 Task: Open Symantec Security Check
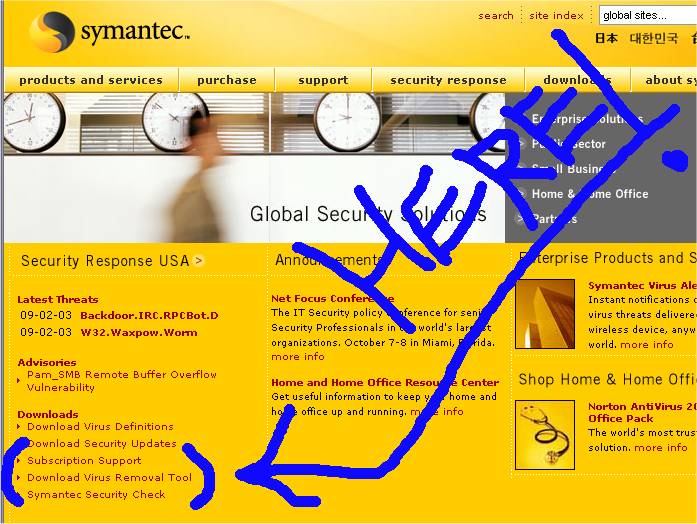(96, 494)
